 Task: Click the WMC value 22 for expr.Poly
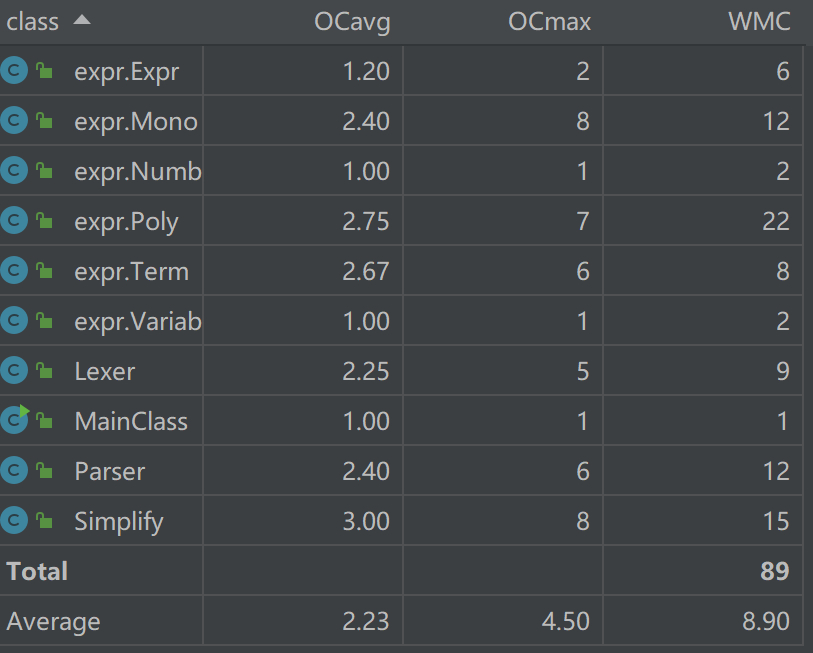[775, 221]
